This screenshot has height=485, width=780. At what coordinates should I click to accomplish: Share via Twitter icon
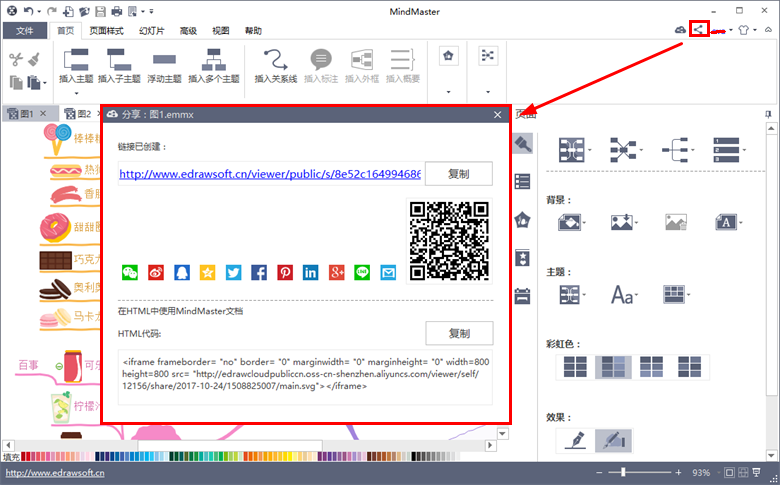[x=233, y=273]
